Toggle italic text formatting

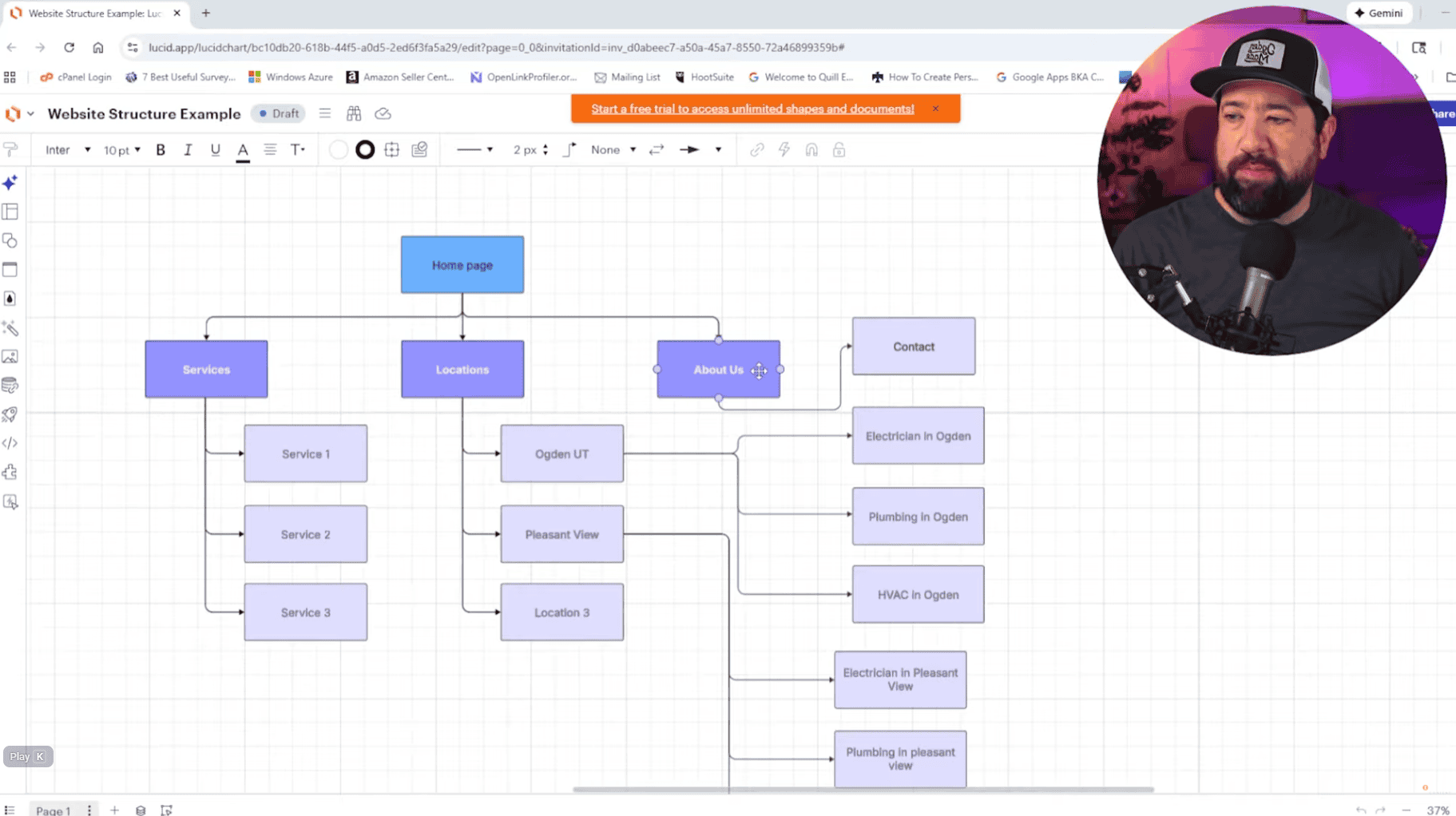coord(188,150)
